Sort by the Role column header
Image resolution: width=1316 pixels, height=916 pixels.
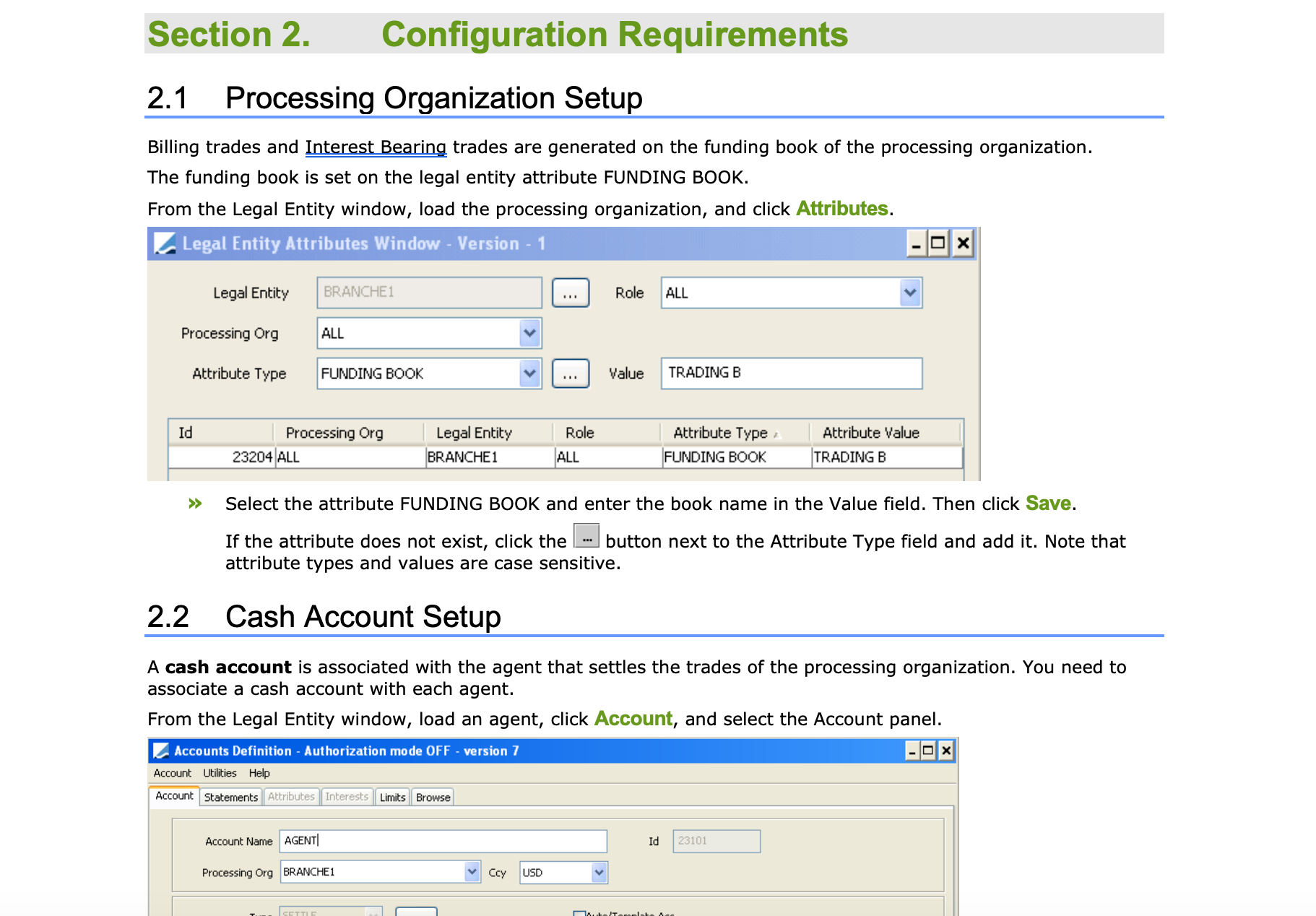[x=607, y=433]
